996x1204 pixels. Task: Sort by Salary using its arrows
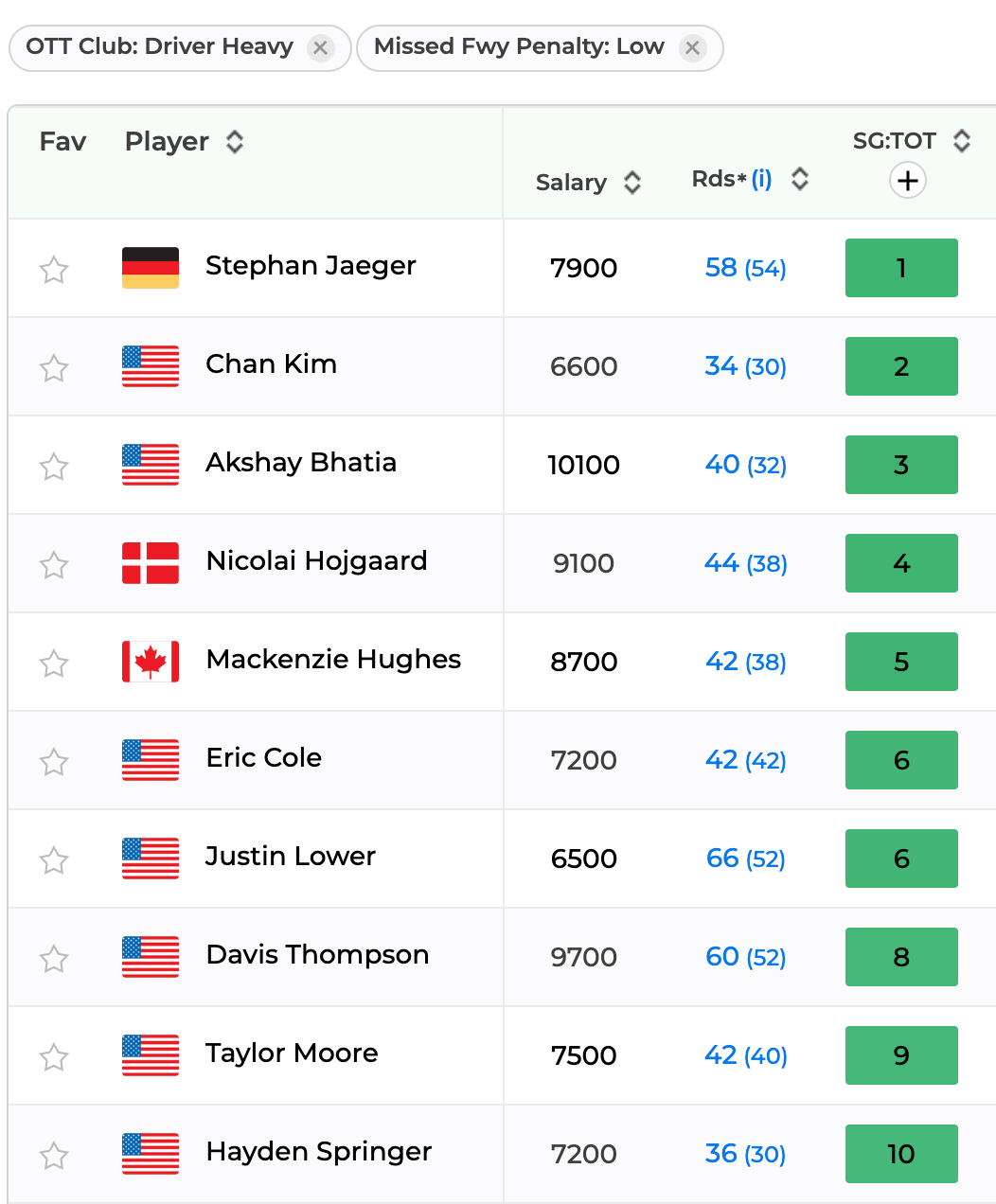click(x=632, y=183)
